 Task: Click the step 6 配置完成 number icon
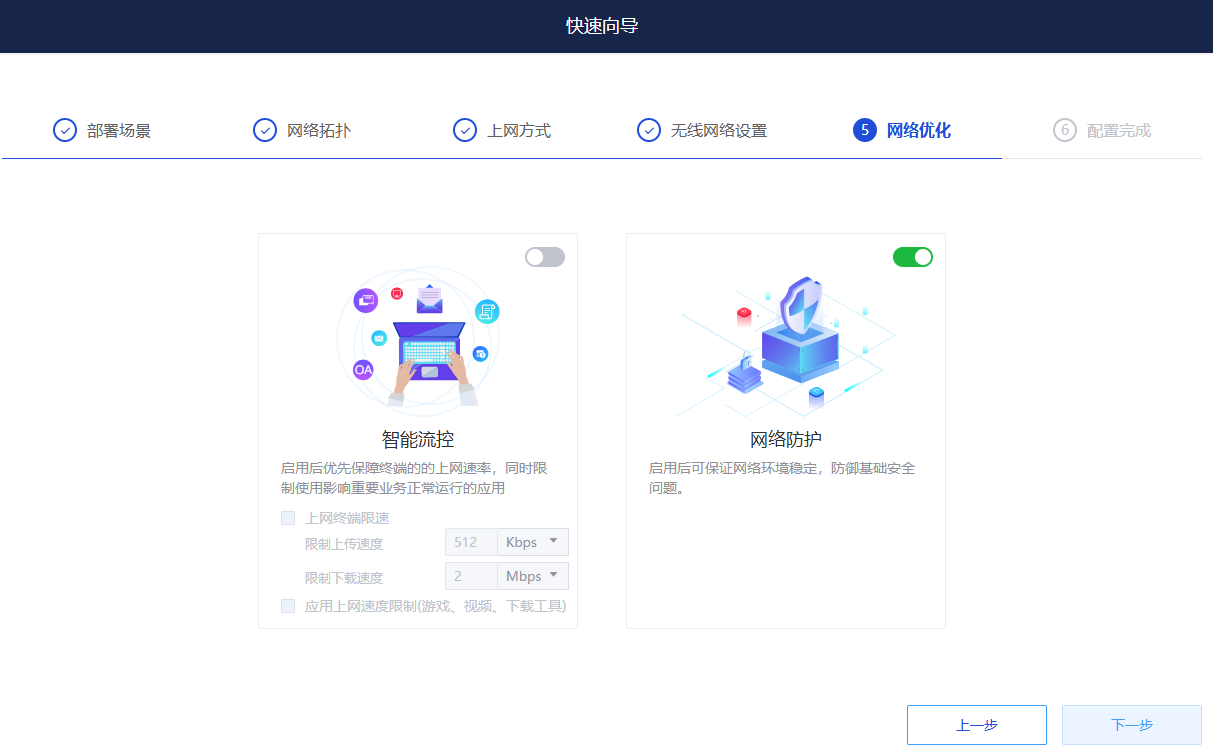click(1065, 130)
